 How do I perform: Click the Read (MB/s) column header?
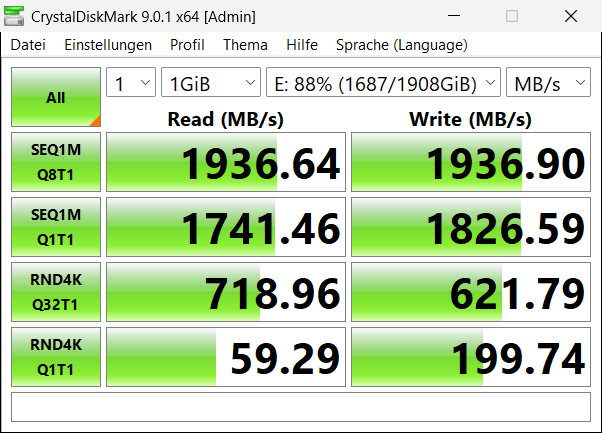click(225, 119)
